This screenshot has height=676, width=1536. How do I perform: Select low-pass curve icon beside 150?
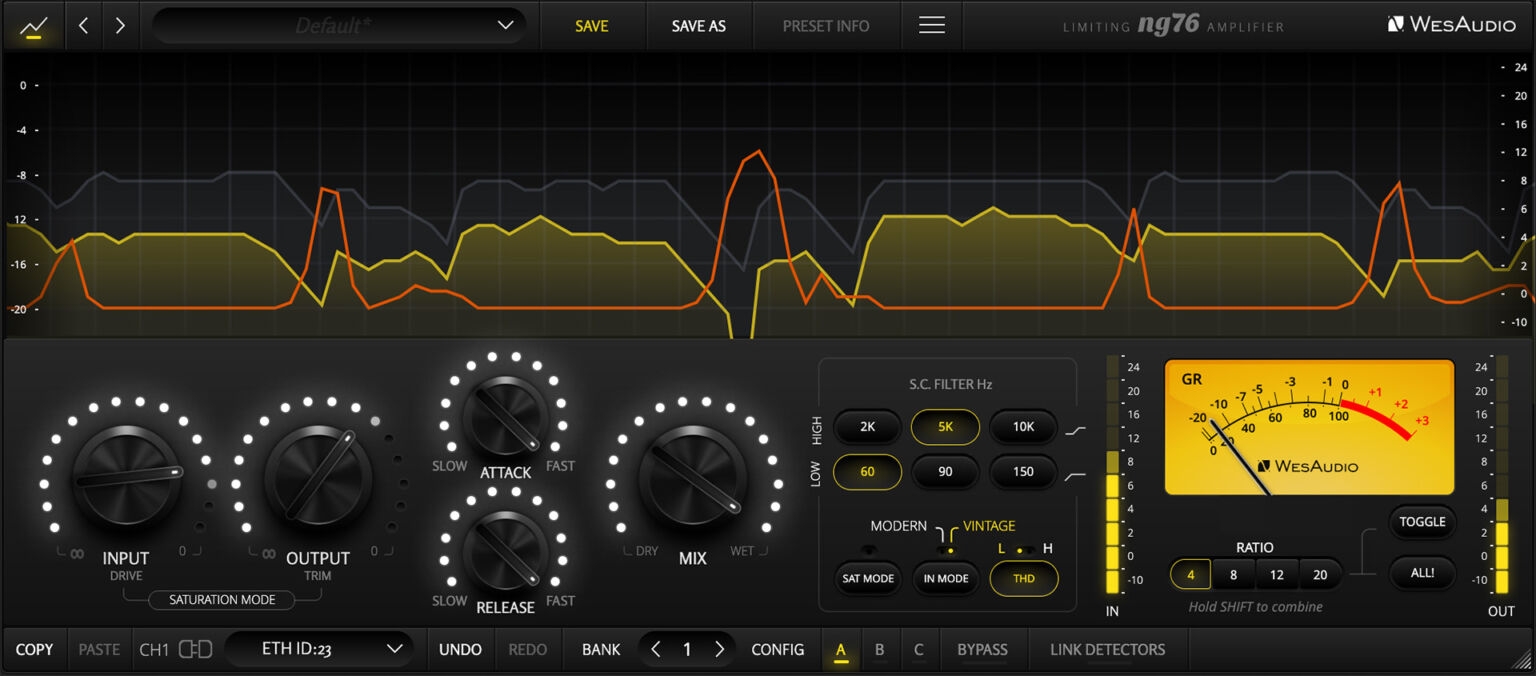1076,477
